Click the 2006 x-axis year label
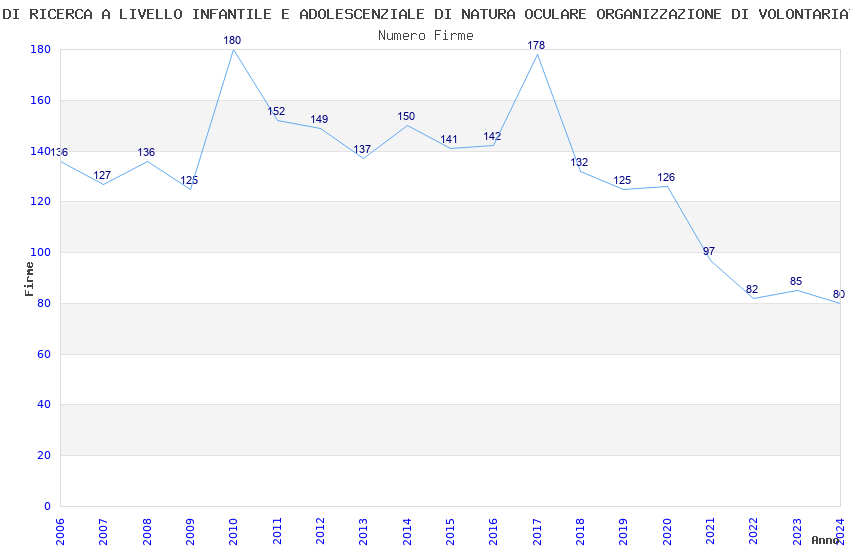 pos(60,532)
